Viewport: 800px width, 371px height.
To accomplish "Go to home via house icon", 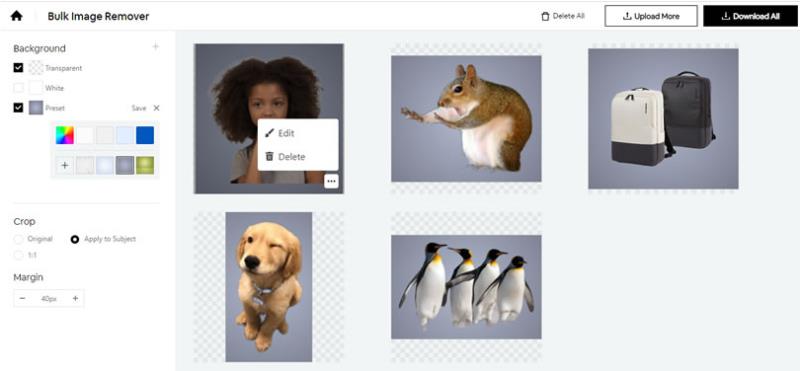I will (x=16, y=16).
